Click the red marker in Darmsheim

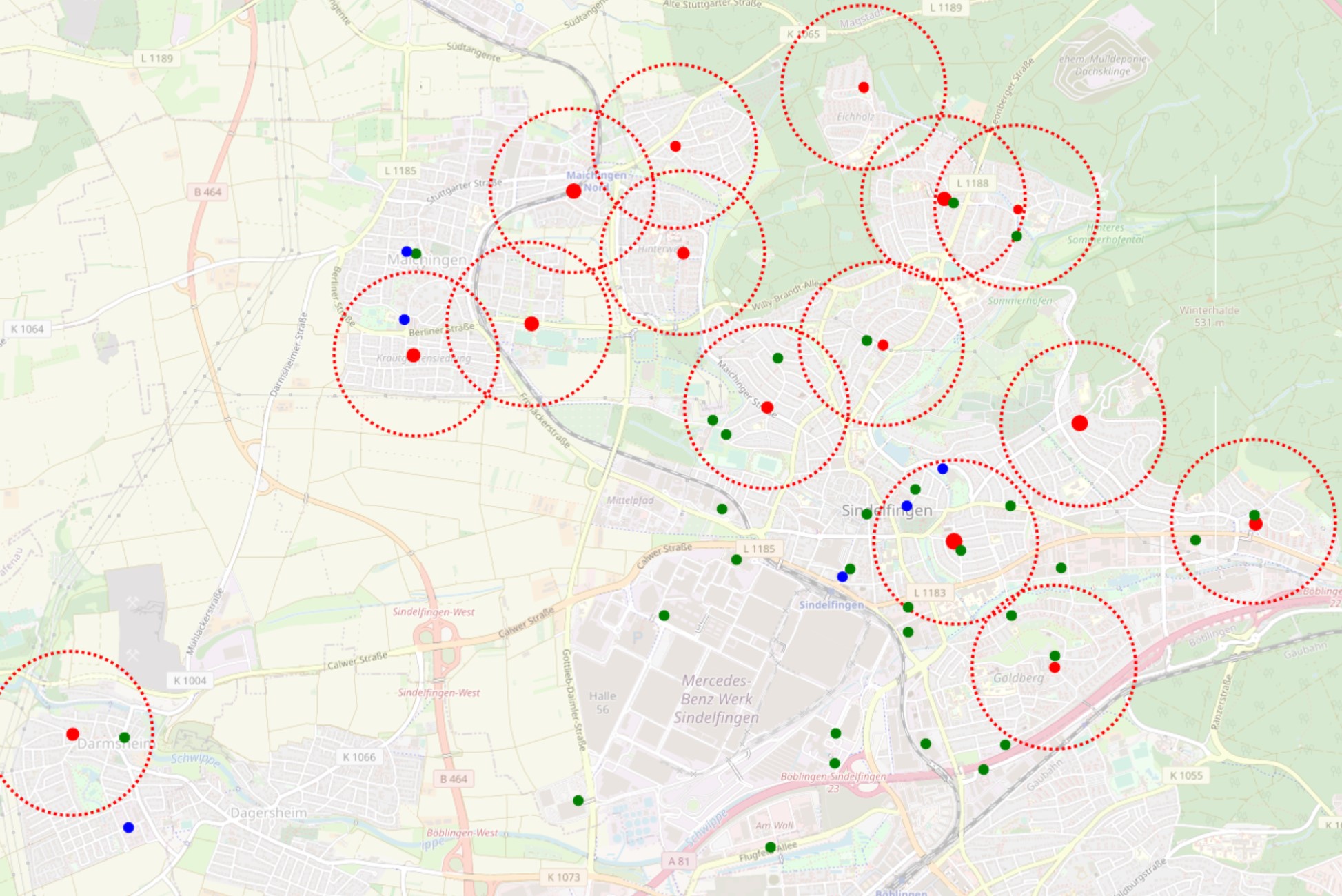[72, 734]
